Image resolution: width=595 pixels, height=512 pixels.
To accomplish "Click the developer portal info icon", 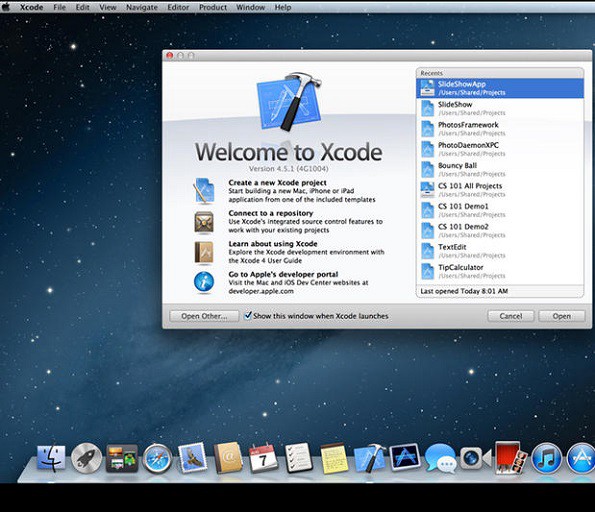I will coord(204,282).
